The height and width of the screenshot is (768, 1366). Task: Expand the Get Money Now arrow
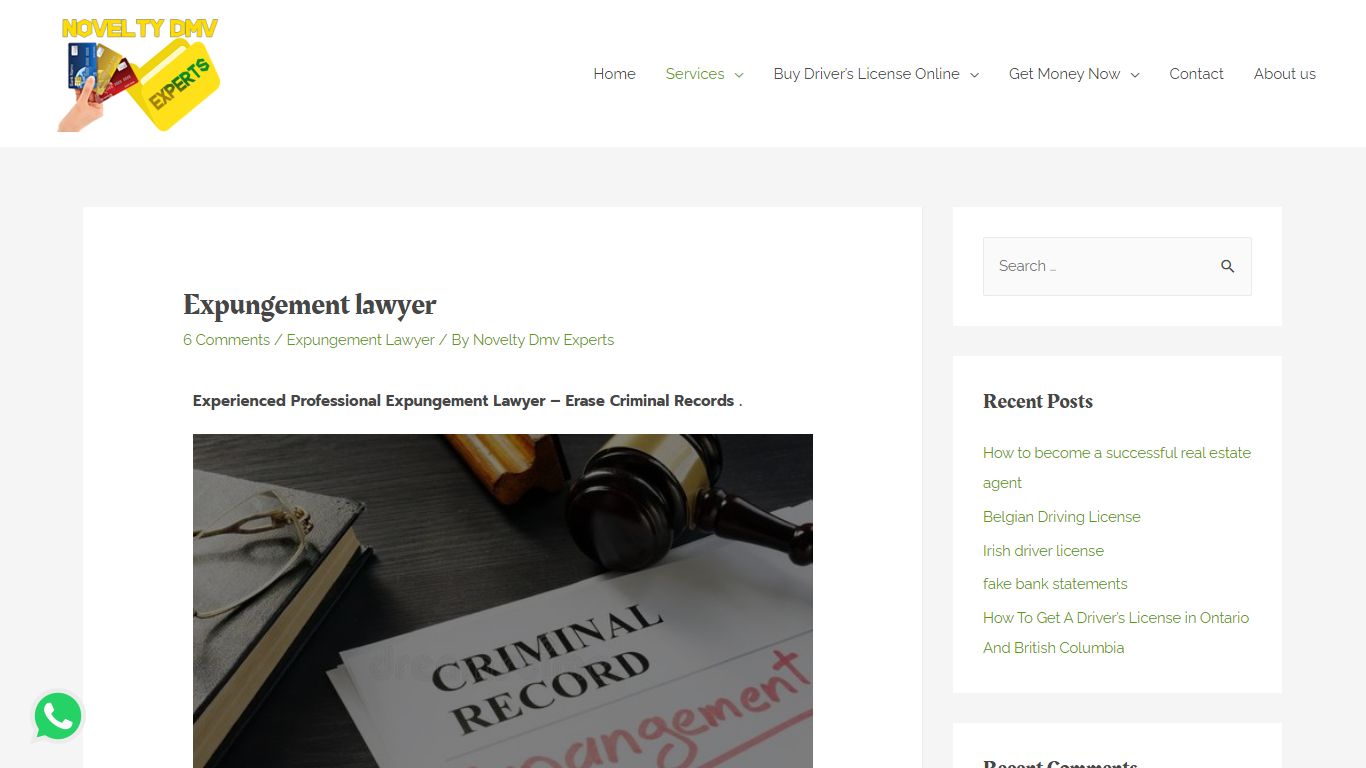[x=1135, y=75]
